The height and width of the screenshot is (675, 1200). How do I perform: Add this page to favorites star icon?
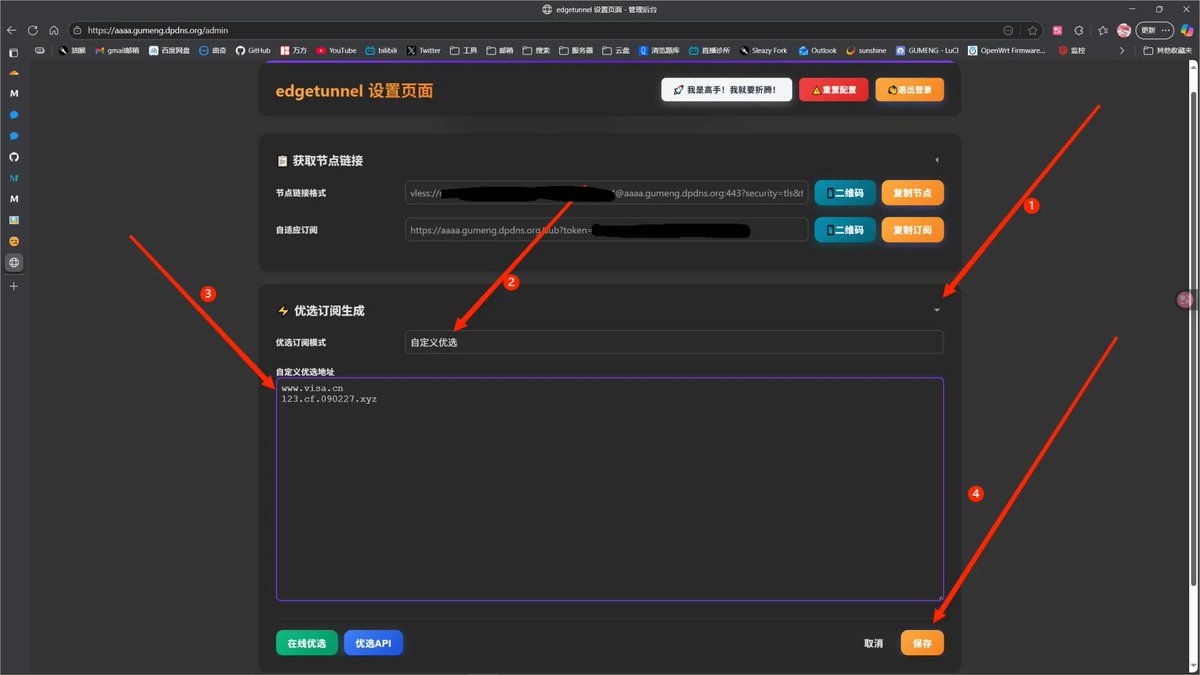1032,30
